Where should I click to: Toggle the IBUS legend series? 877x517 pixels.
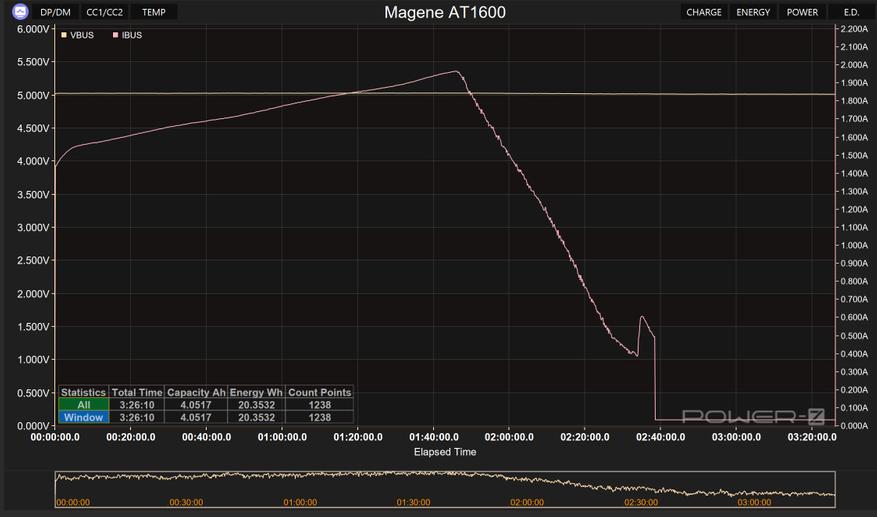128,35
